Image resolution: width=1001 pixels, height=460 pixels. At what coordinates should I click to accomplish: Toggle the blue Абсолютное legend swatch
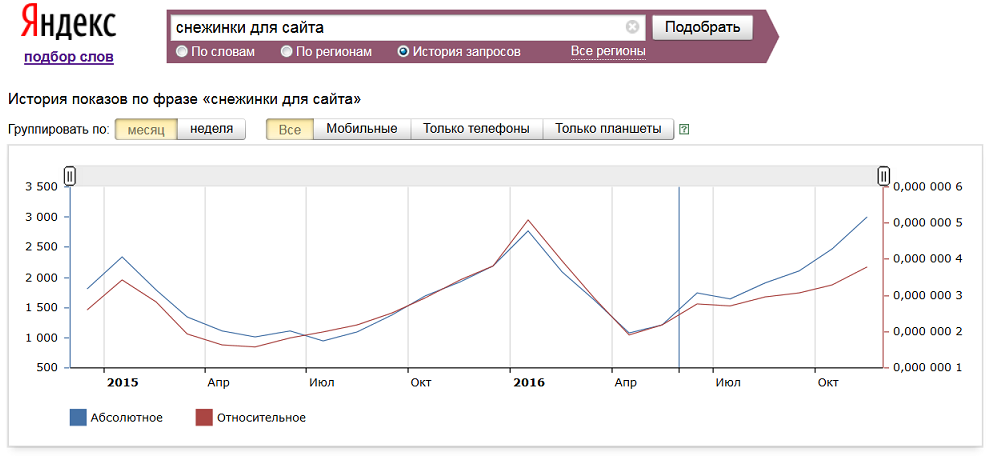pos(77,418)
